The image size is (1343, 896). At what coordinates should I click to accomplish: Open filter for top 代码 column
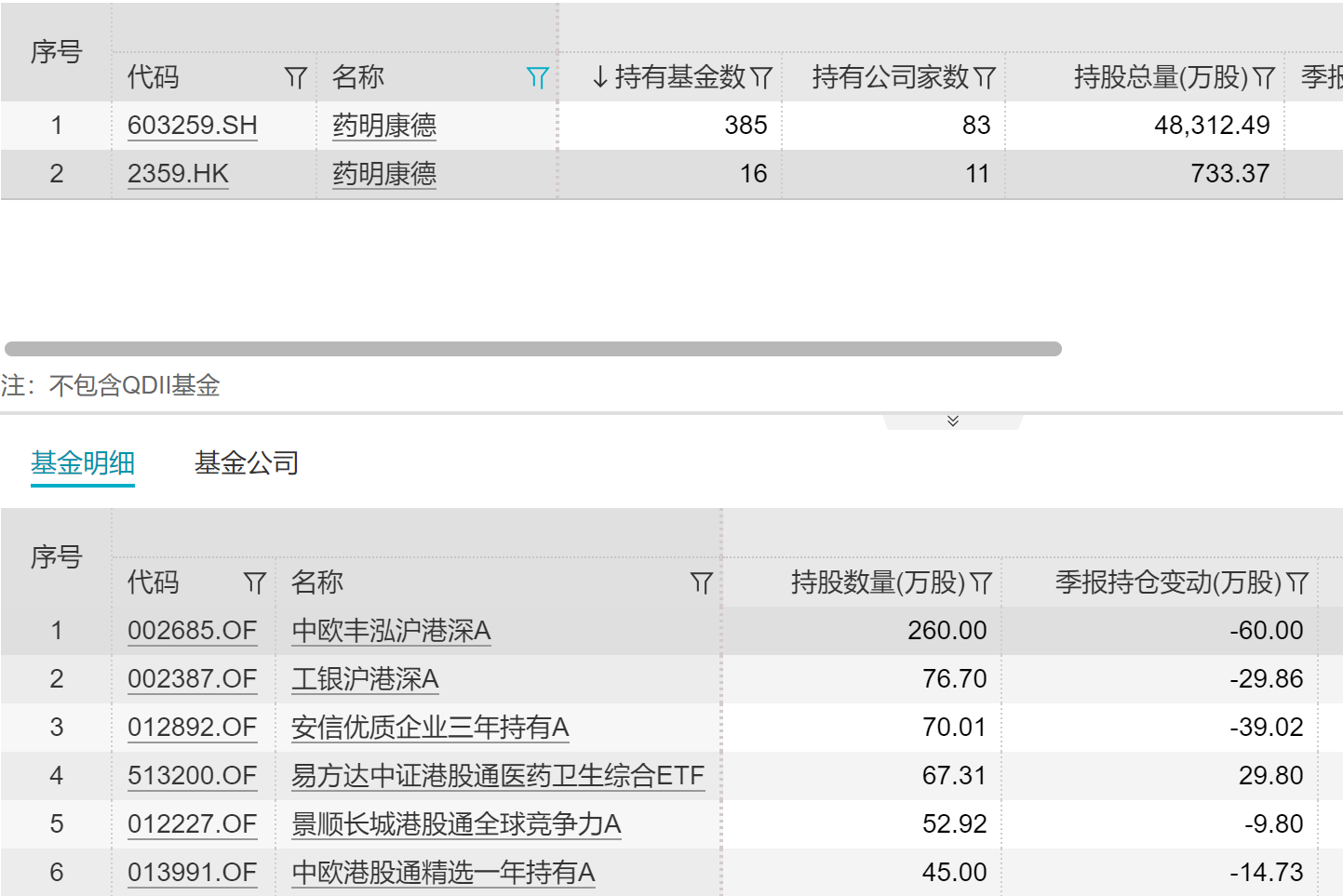click(296, 78)
